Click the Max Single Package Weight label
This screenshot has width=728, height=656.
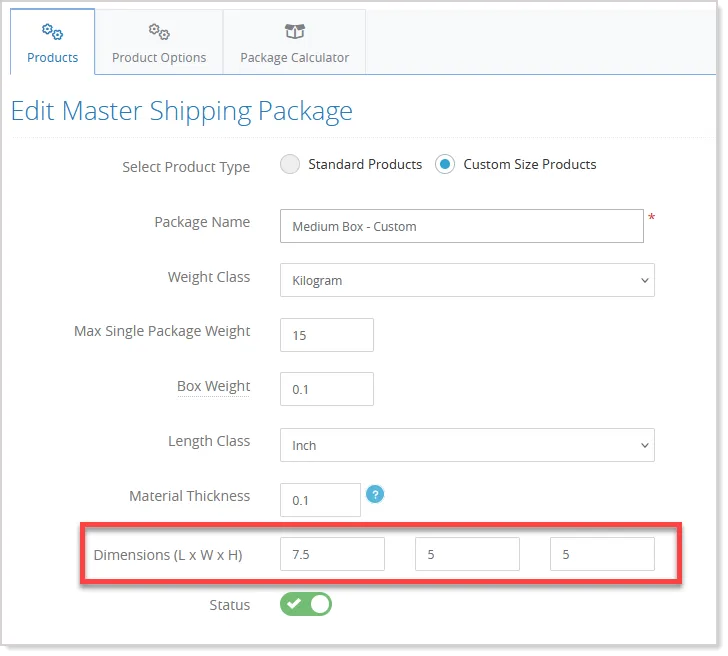[x=162, y=331]
